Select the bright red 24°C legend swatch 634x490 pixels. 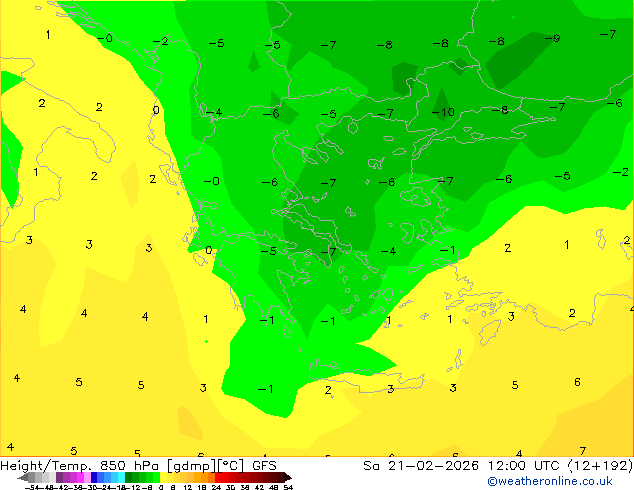coord(218,477)
